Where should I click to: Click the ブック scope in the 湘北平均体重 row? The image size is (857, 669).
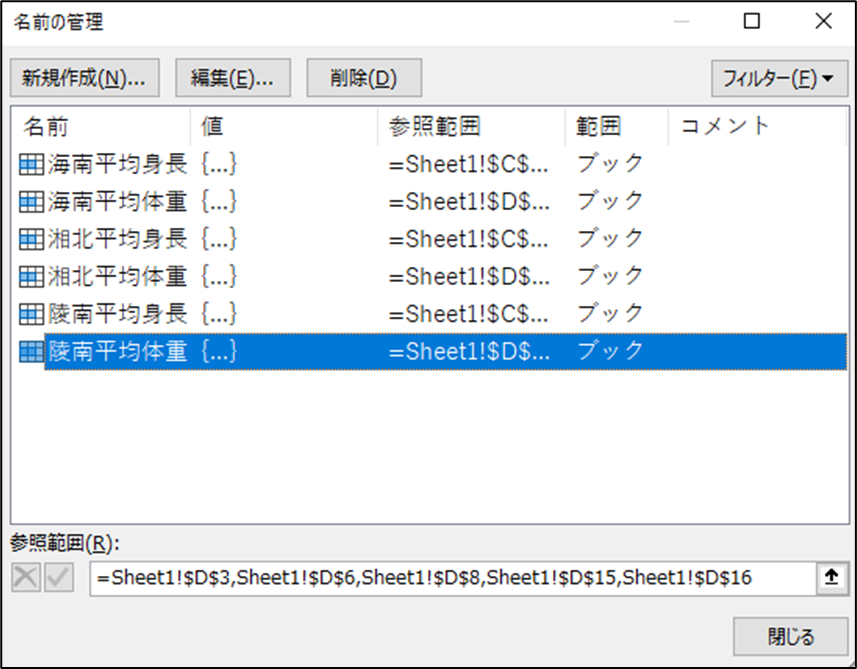[x=610, y=277]
